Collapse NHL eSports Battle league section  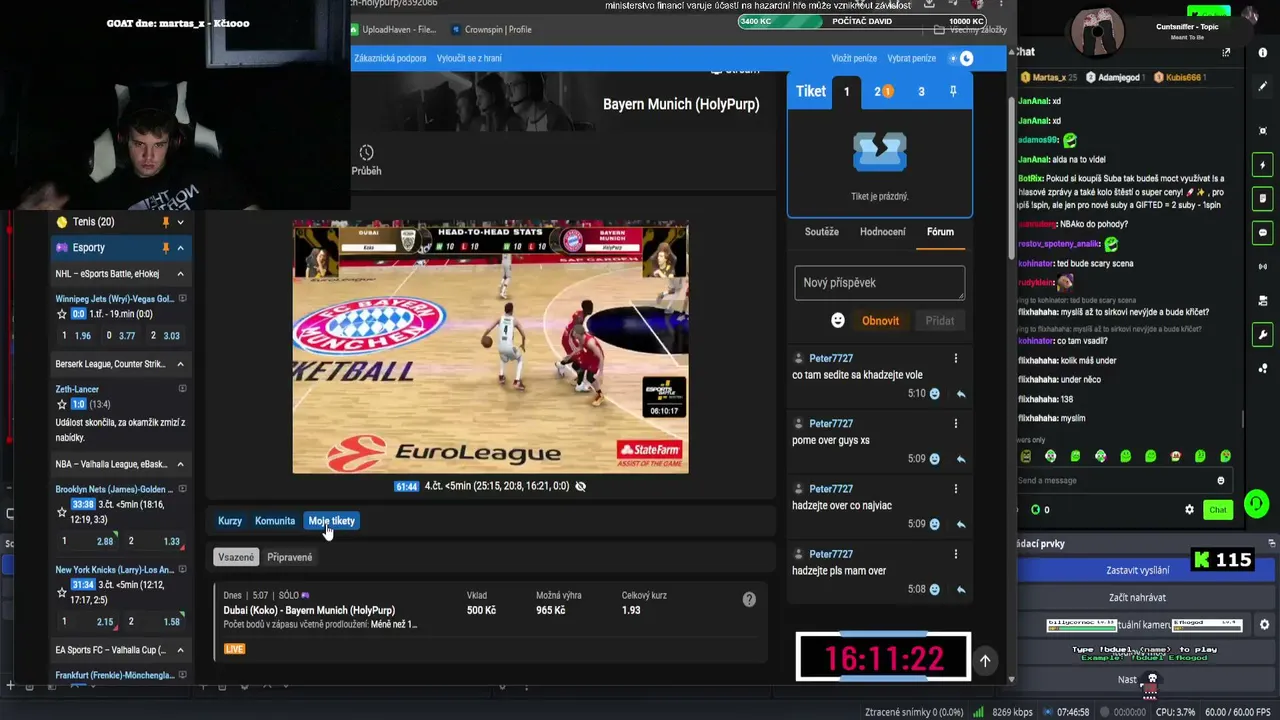[180, 274]
